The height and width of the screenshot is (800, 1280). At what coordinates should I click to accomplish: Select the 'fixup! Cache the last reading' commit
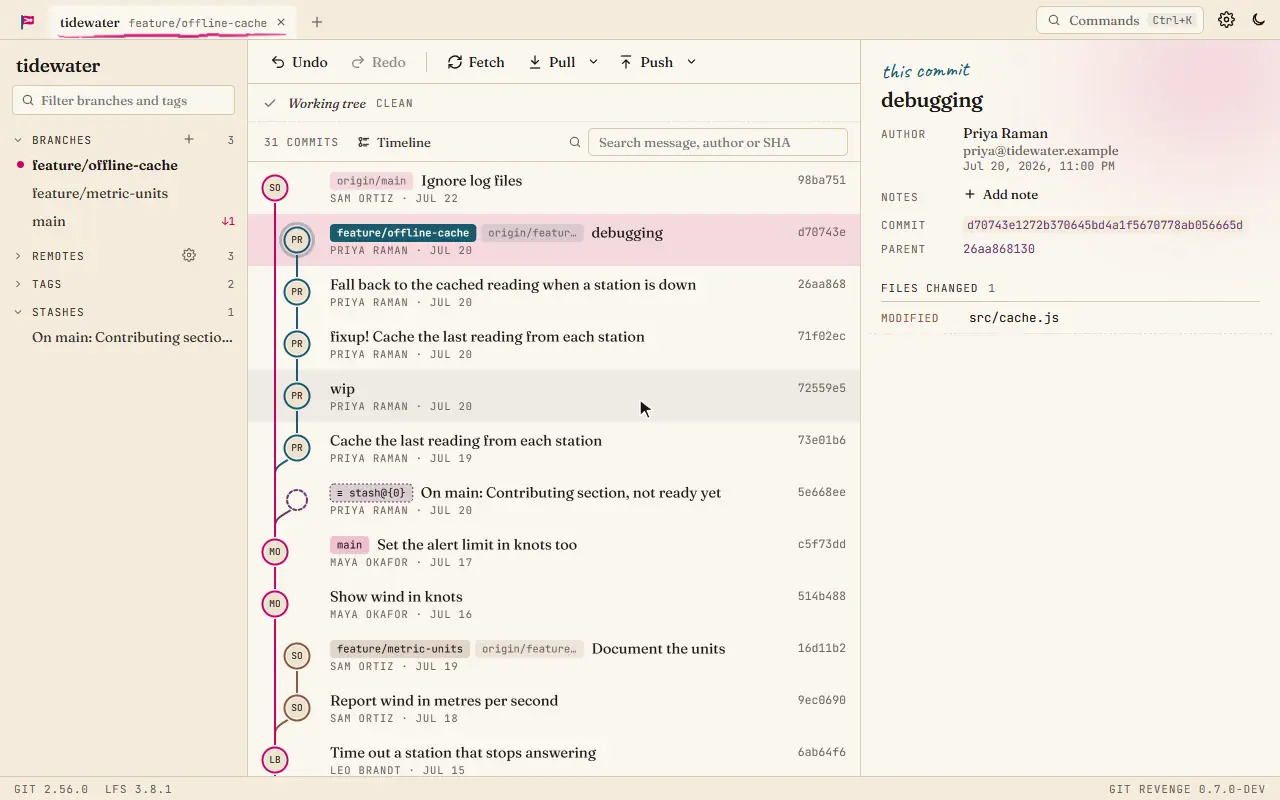click(x=554, y=344)
